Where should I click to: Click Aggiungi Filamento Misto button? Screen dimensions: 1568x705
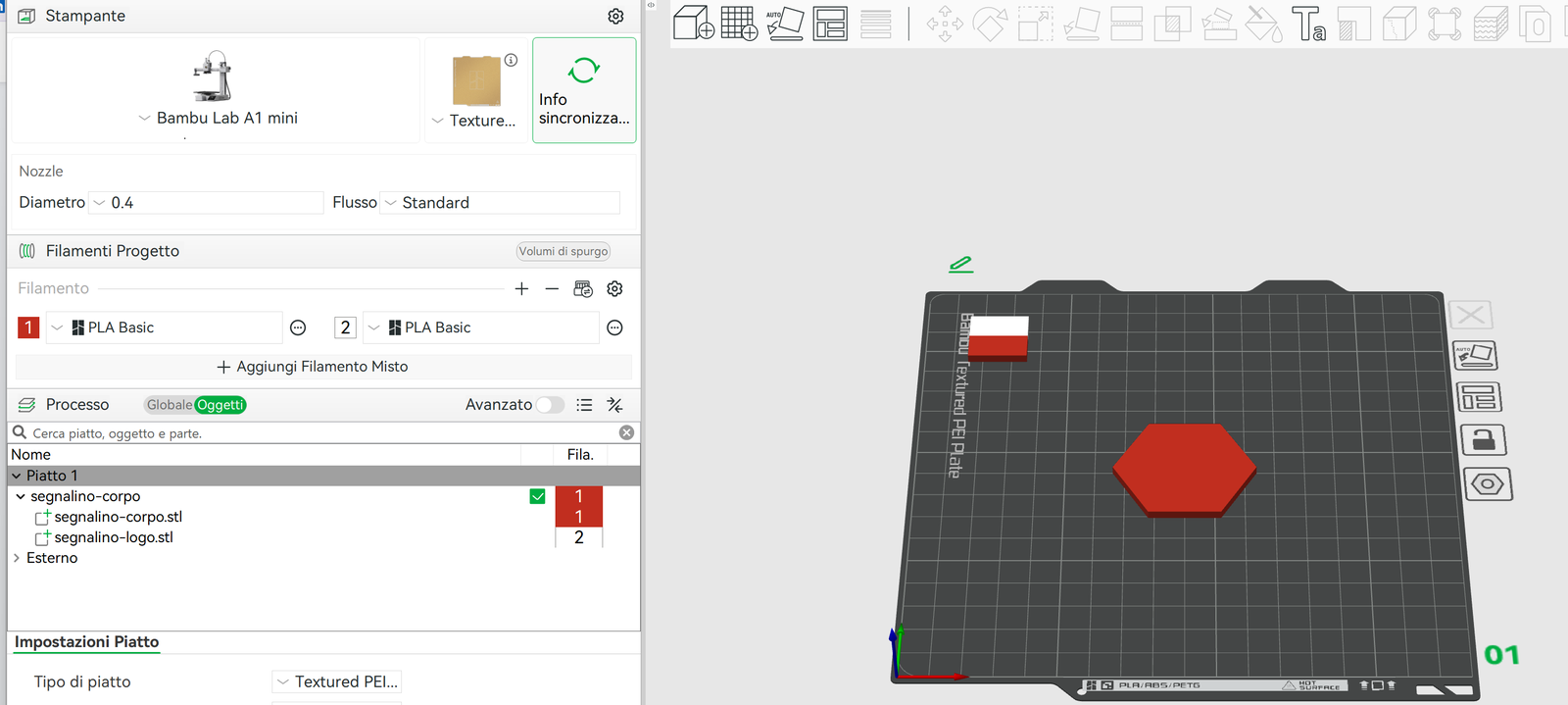coord(323,367)
